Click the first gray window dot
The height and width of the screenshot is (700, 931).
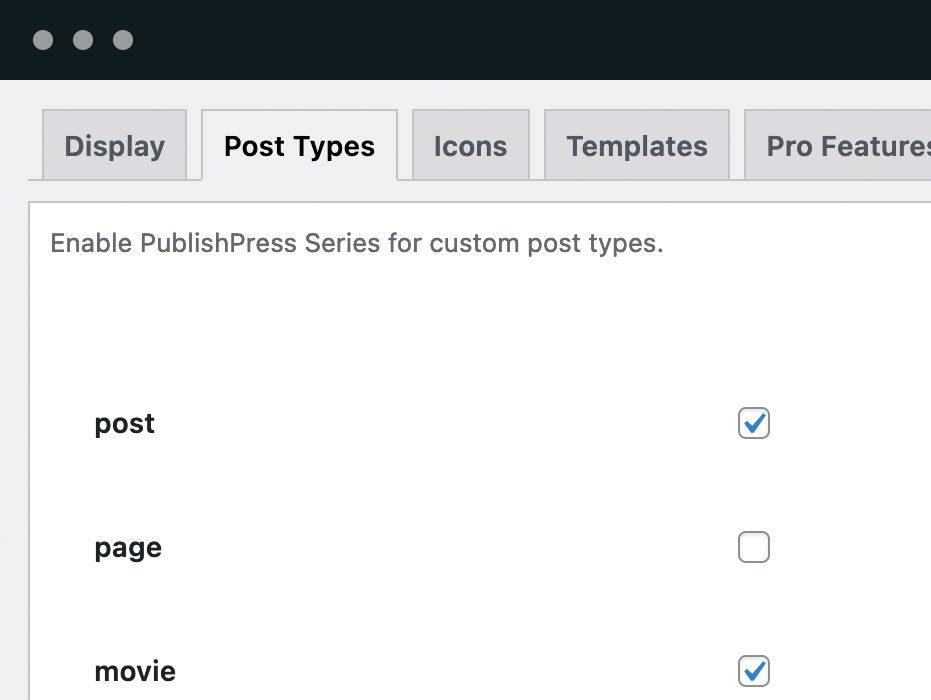click(x=43, y=40)
